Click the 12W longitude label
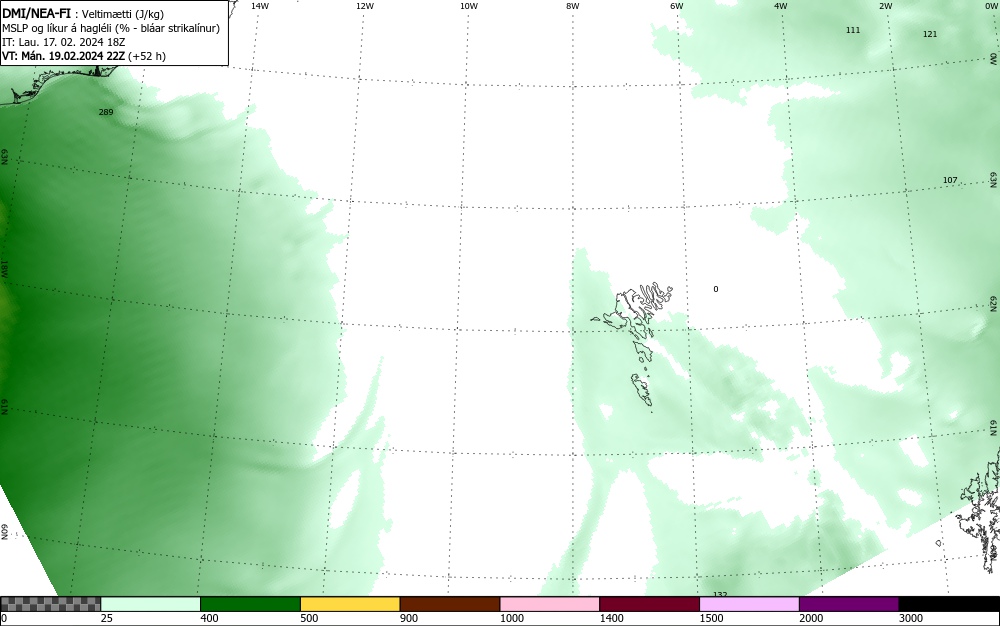 tap(365, 6)
